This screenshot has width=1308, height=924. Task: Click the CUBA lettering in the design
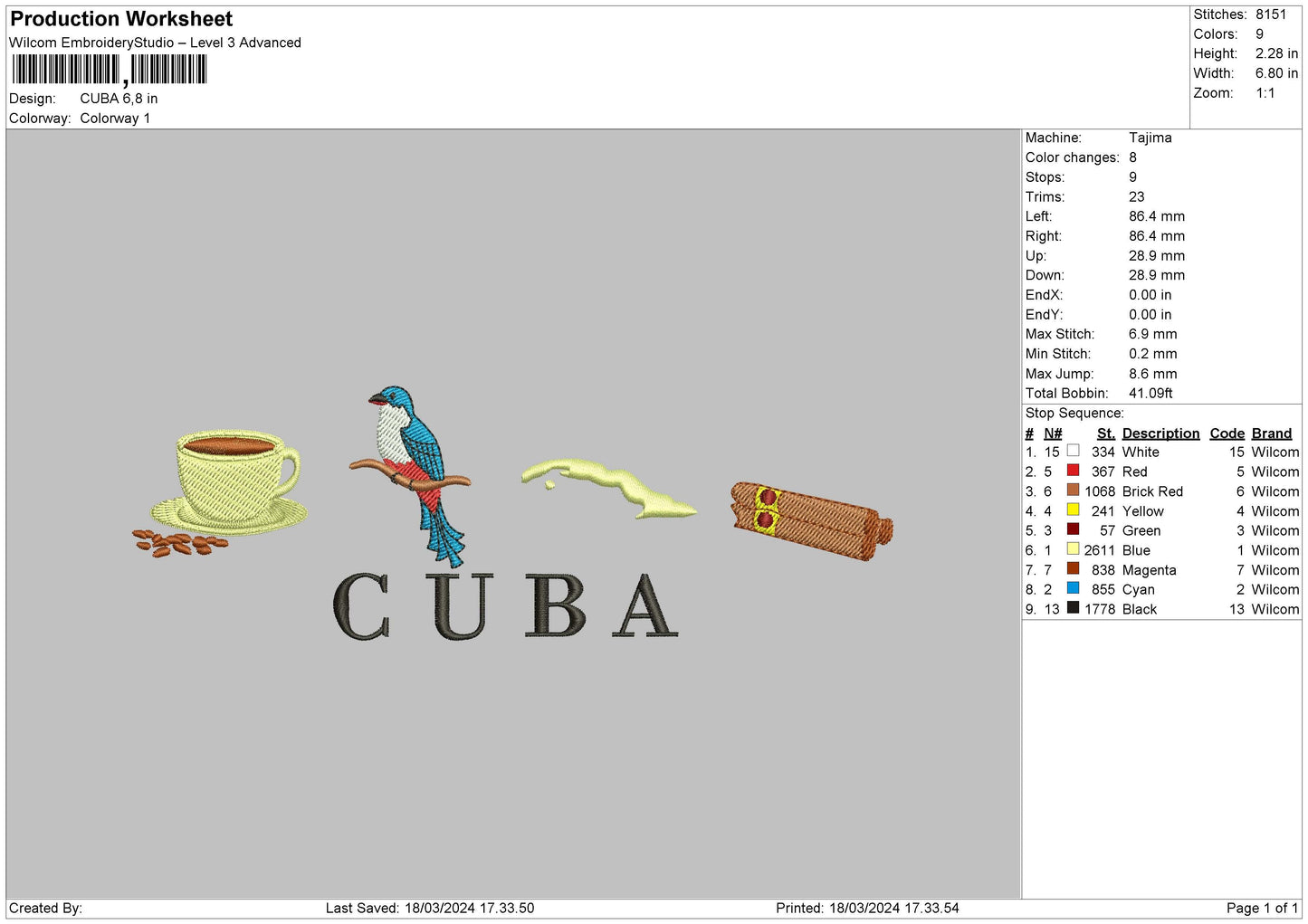click(505, 605)
